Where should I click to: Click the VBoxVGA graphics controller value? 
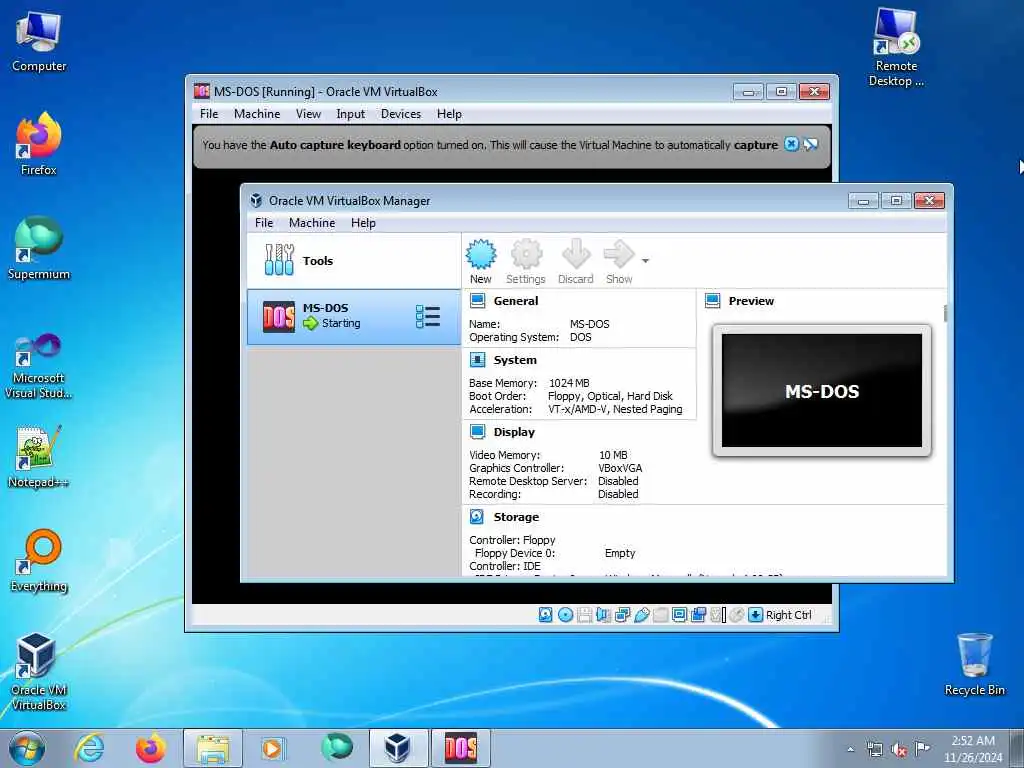620,468
